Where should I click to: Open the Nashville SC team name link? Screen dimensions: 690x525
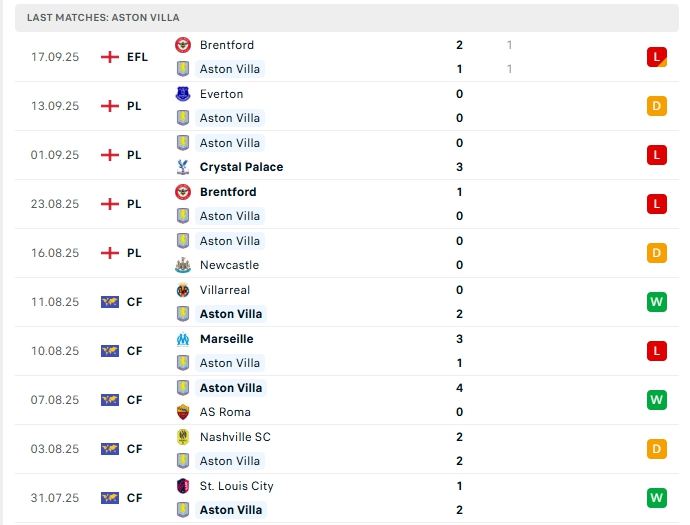[x=235, y=437]
